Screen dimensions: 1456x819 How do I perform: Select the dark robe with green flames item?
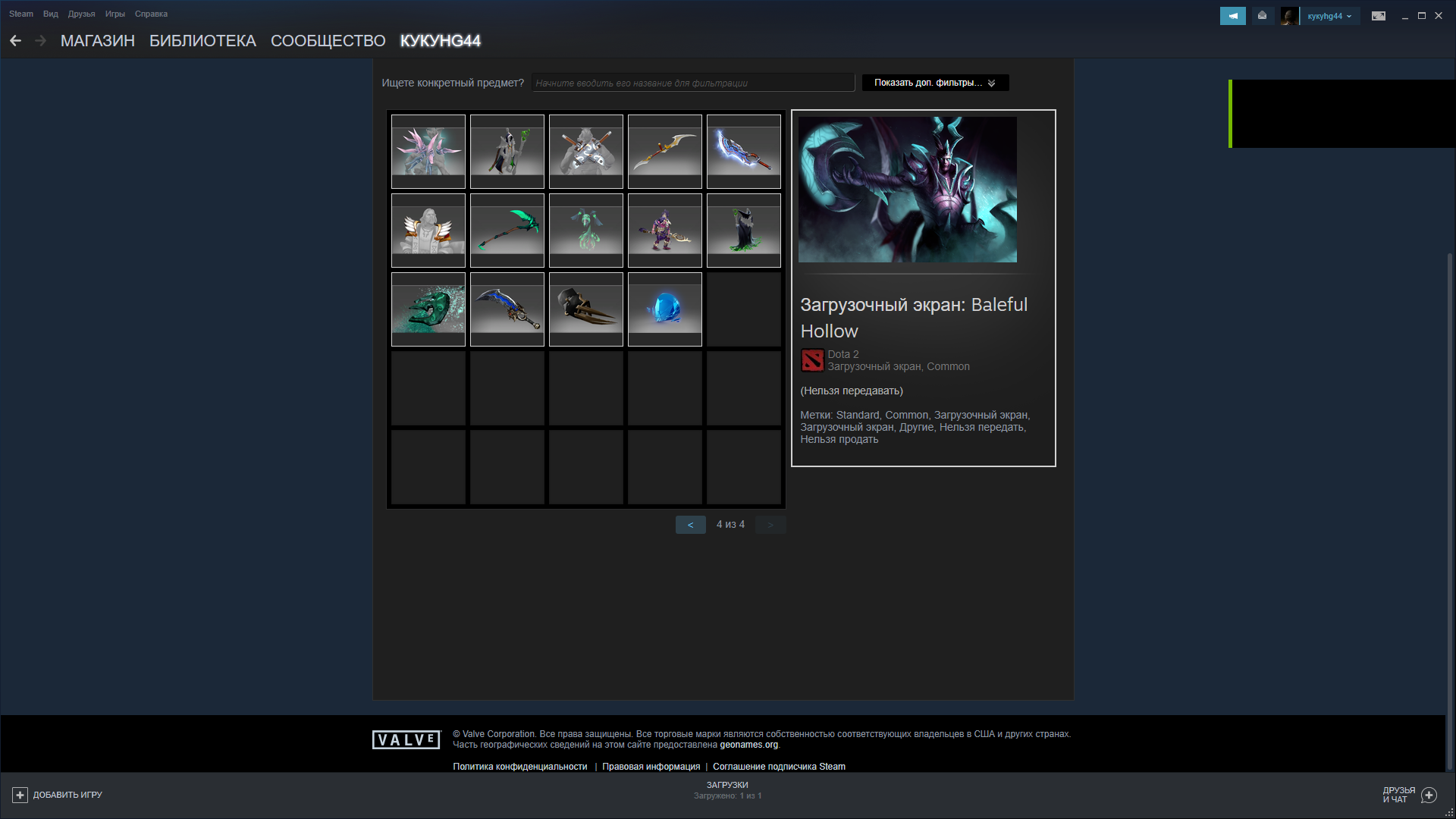coord(744,231)
